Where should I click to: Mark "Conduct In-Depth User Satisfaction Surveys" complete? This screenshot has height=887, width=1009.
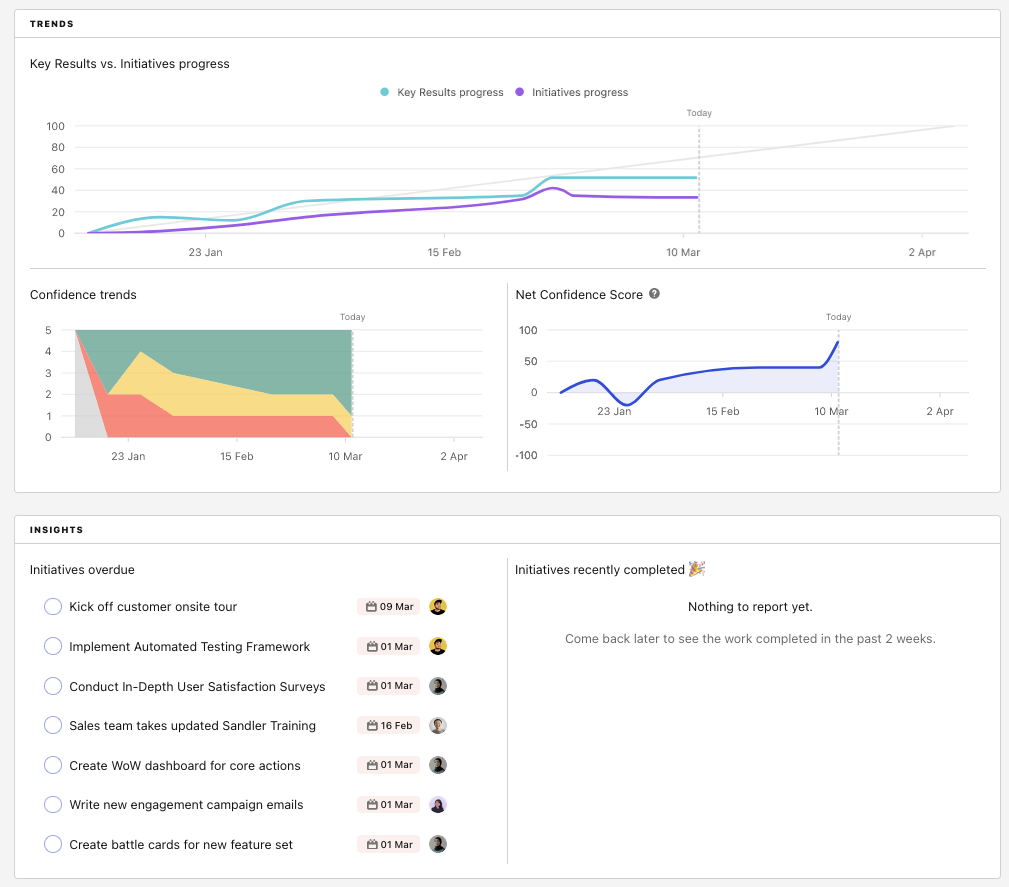(x=53, y=686)
